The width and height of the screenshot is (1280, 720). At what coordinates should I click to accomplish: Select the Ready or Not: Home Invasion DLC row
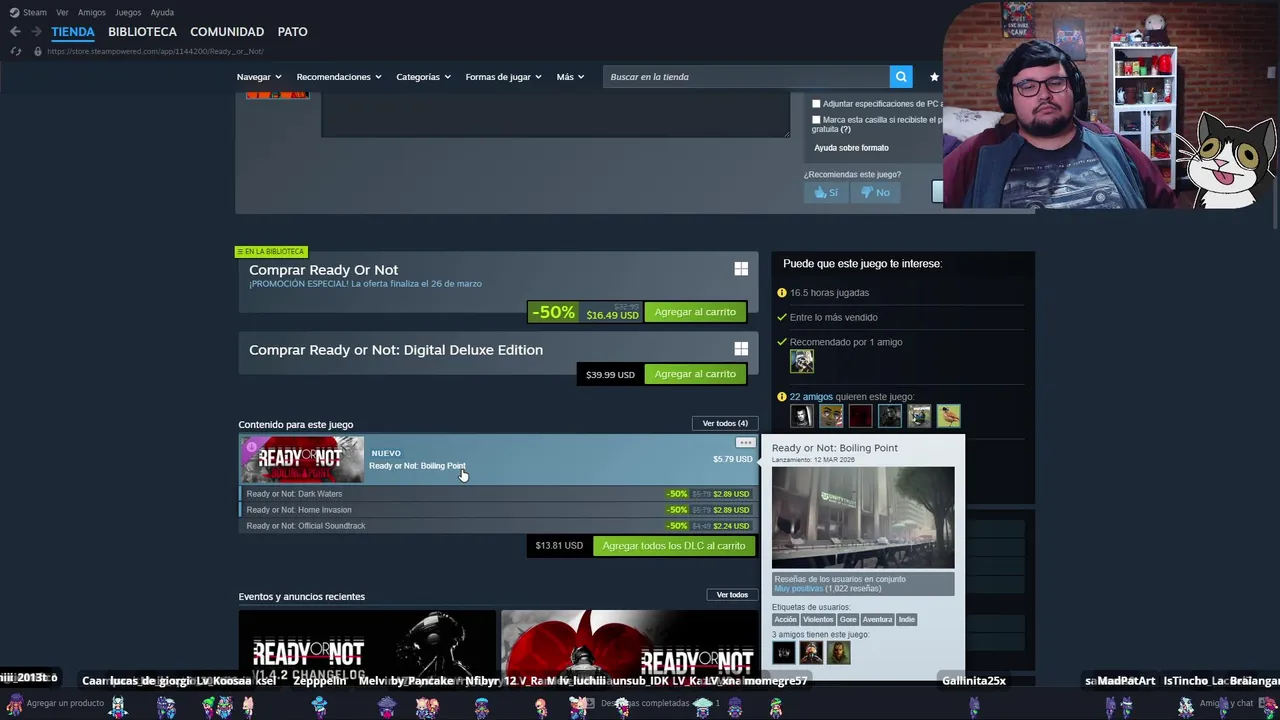[498, 510]
